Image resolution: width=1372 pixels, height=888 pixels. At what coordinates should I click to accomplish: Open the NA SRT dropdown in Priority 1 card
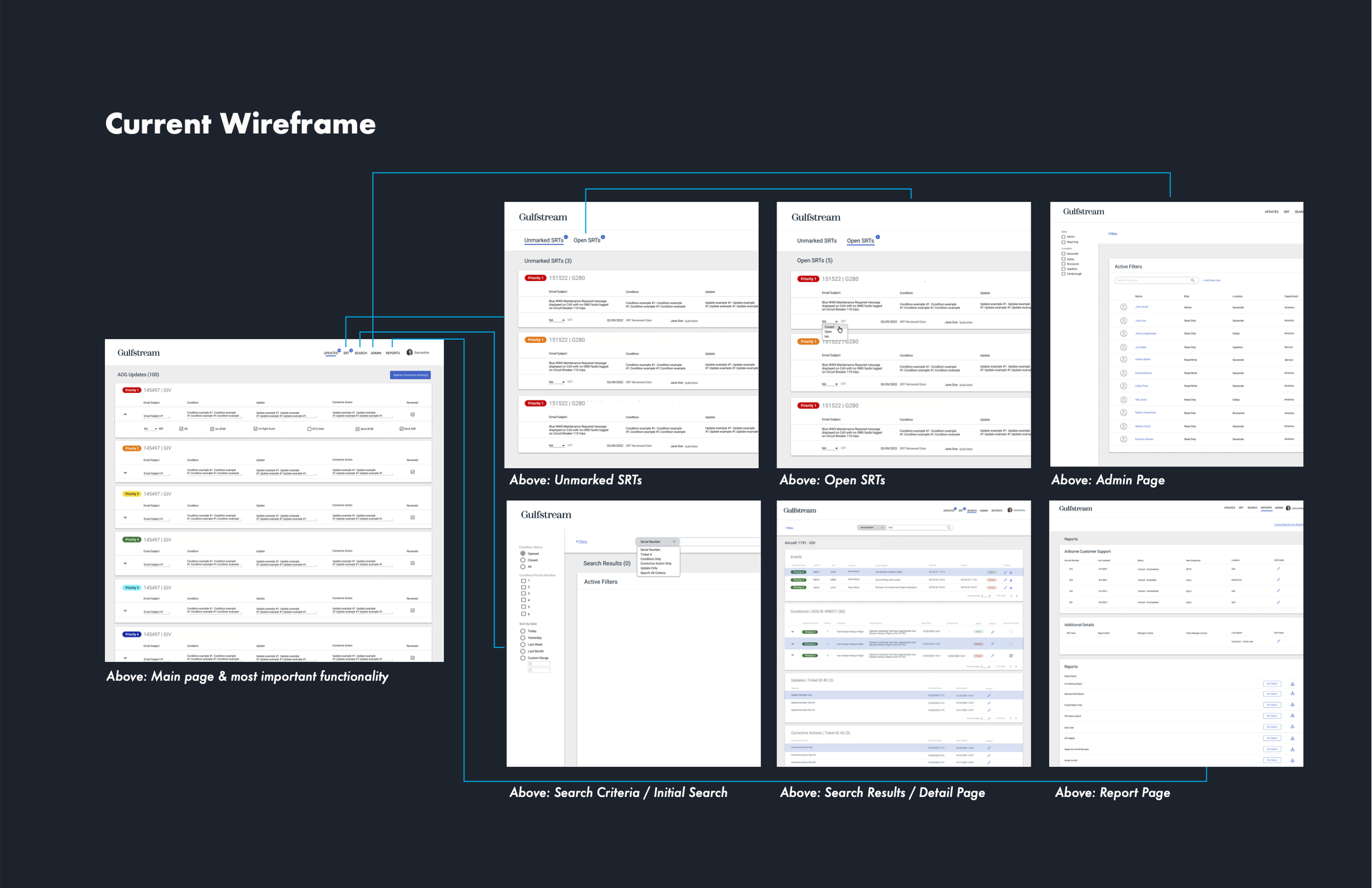click(x=150, y=429)
